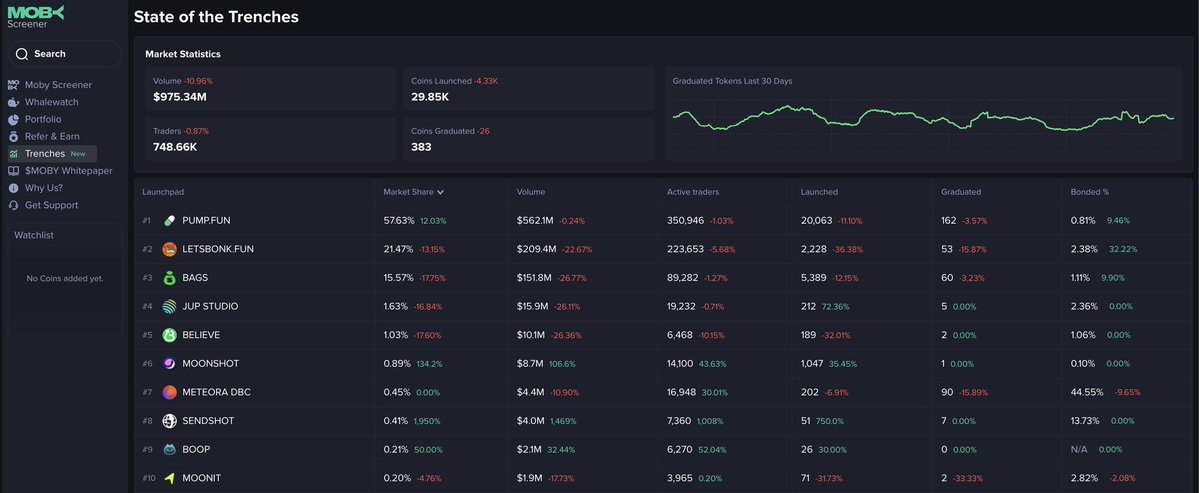Click the Graduated Tokens 30-day chart
Image resolution: width=1199 pixels, height=493 pixels.
(x=923, y=118)
